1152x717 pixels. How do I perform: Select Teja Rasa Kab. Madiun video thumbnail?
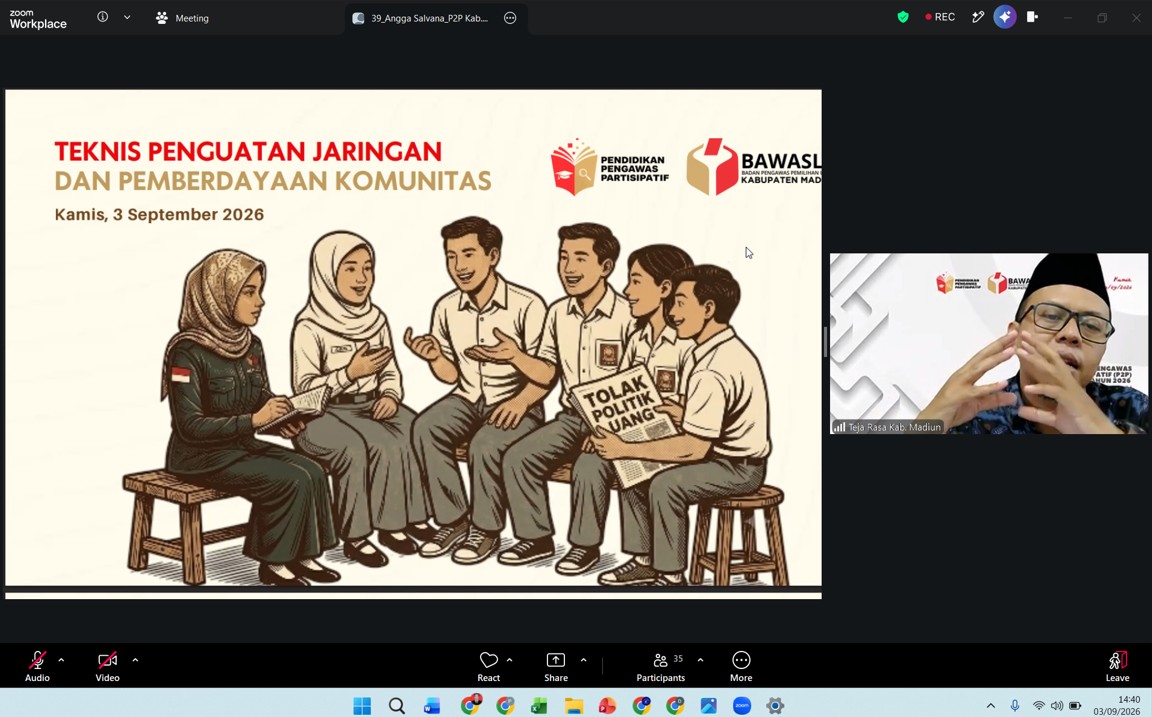(989, 344)
